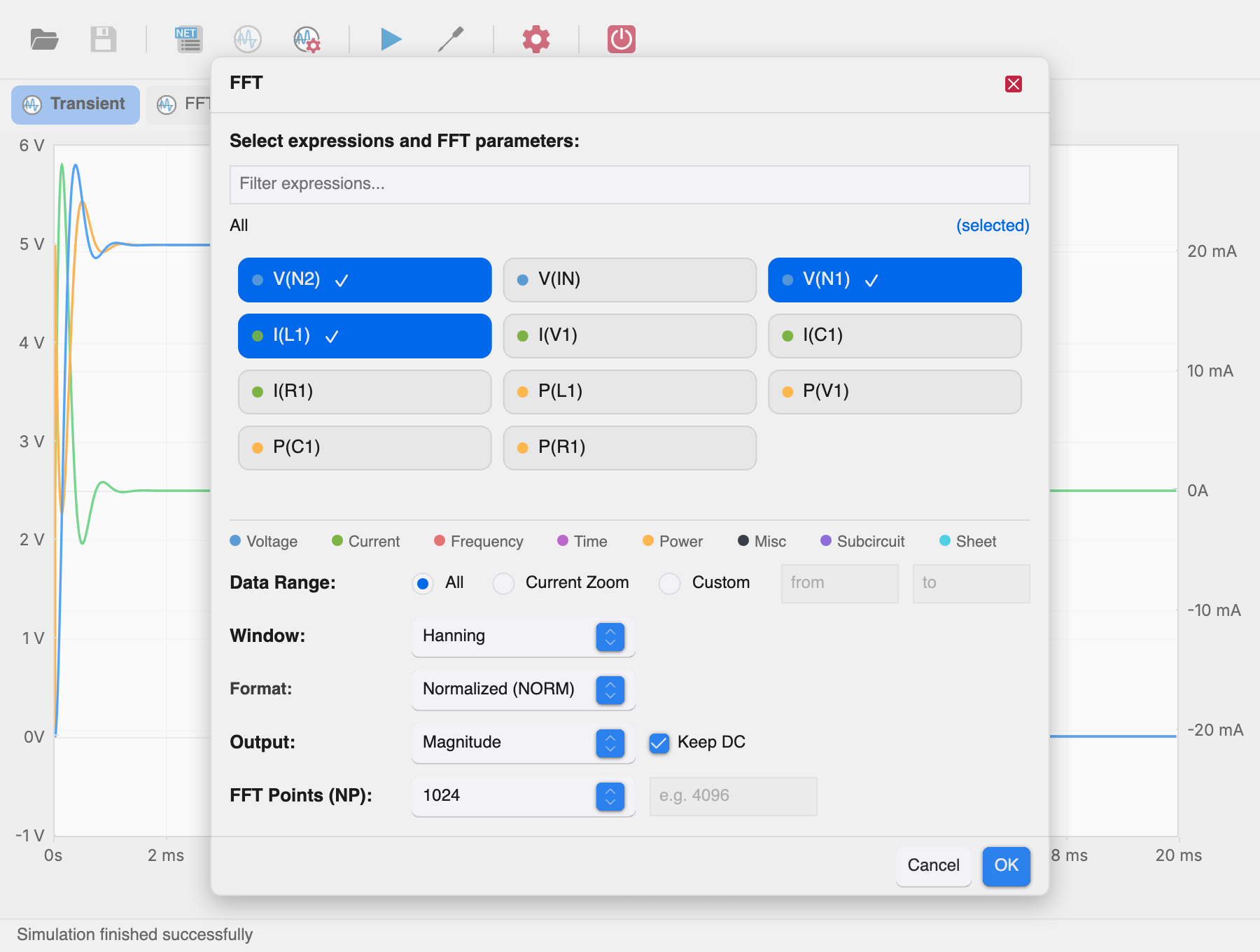This screenshot has width=1260, height=952.
Task: Save using the floppy disk icon
Action: (x=104, y=39)
